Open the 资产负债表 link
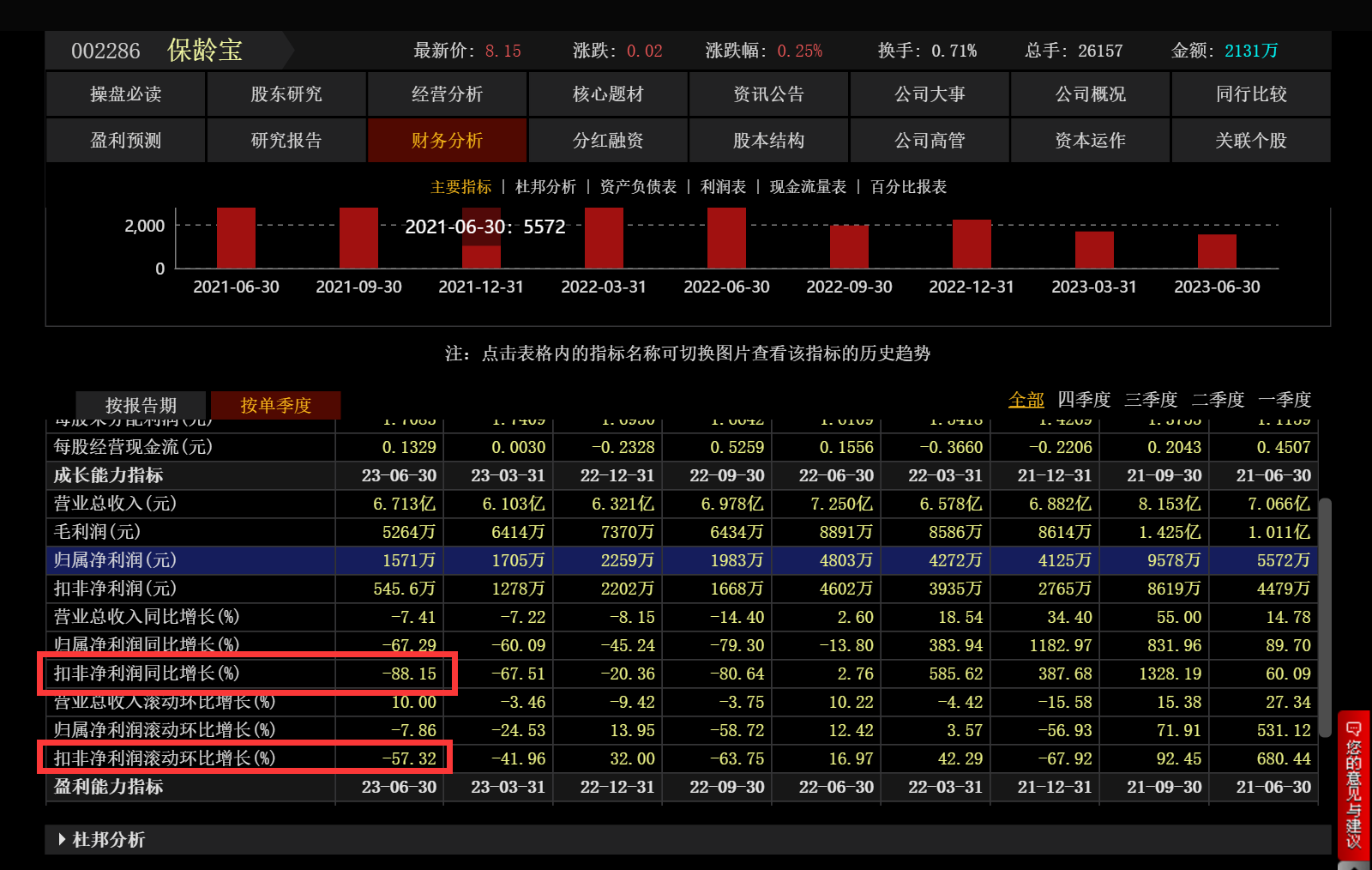This screenshot has width=1372, height=870. click(x=638, y=187)
